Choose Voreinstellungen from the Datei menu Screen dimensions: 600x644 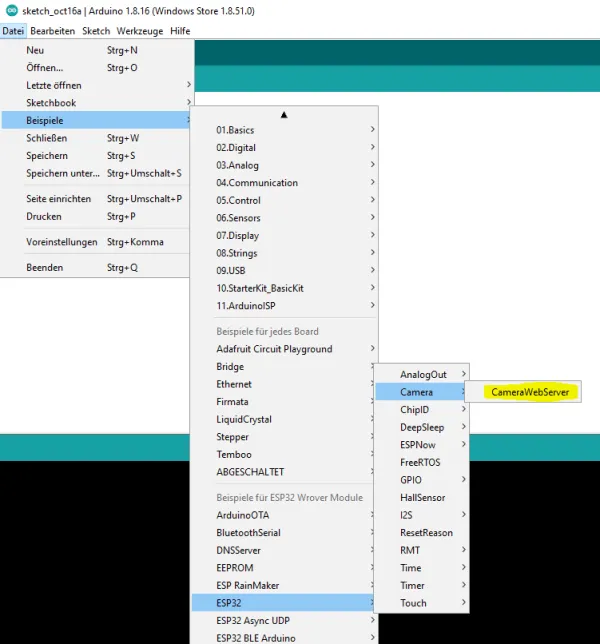coord(61,242)
